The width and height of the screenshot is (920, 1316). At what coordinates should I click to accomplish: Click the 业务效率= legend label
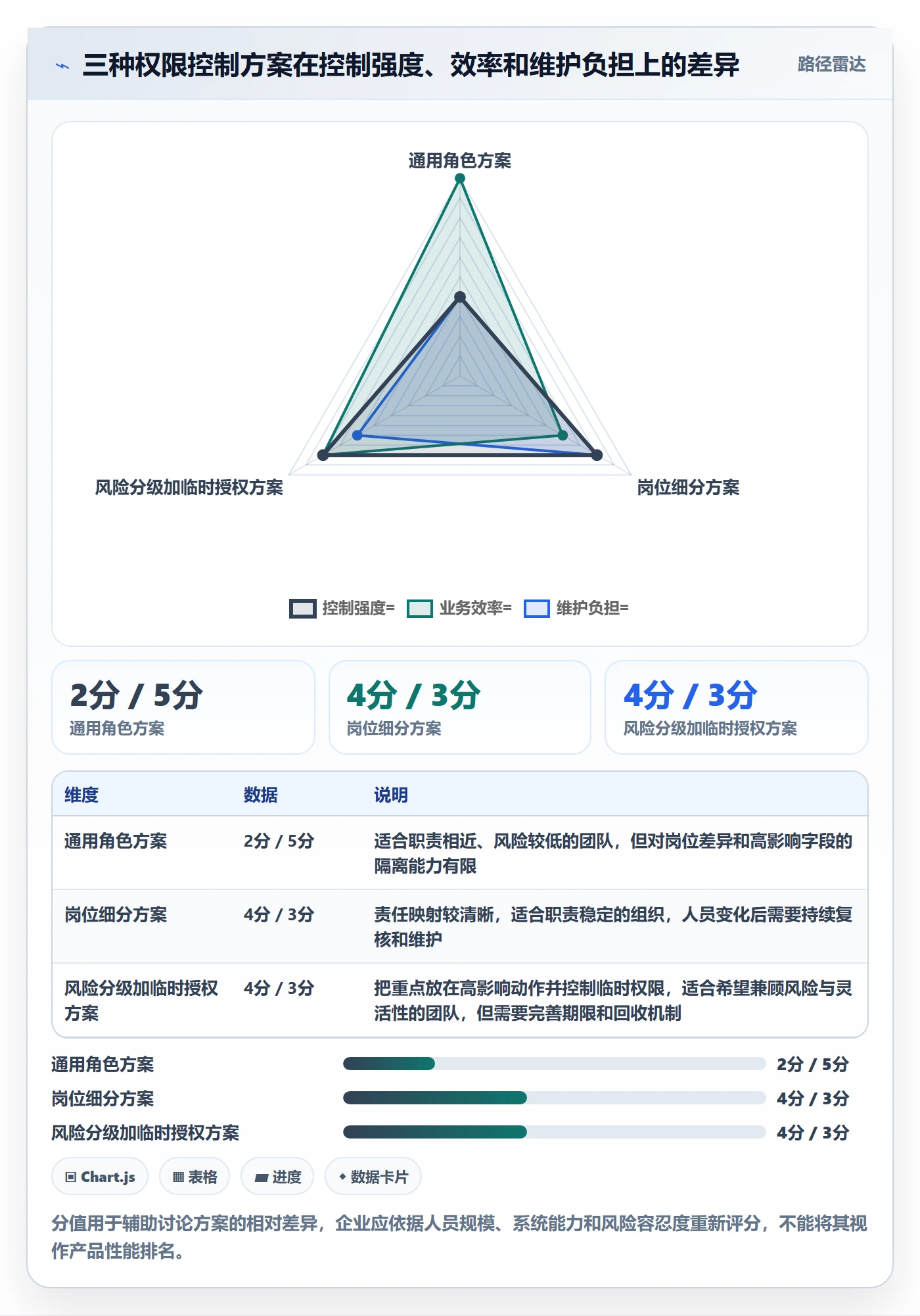coord(475,608)
